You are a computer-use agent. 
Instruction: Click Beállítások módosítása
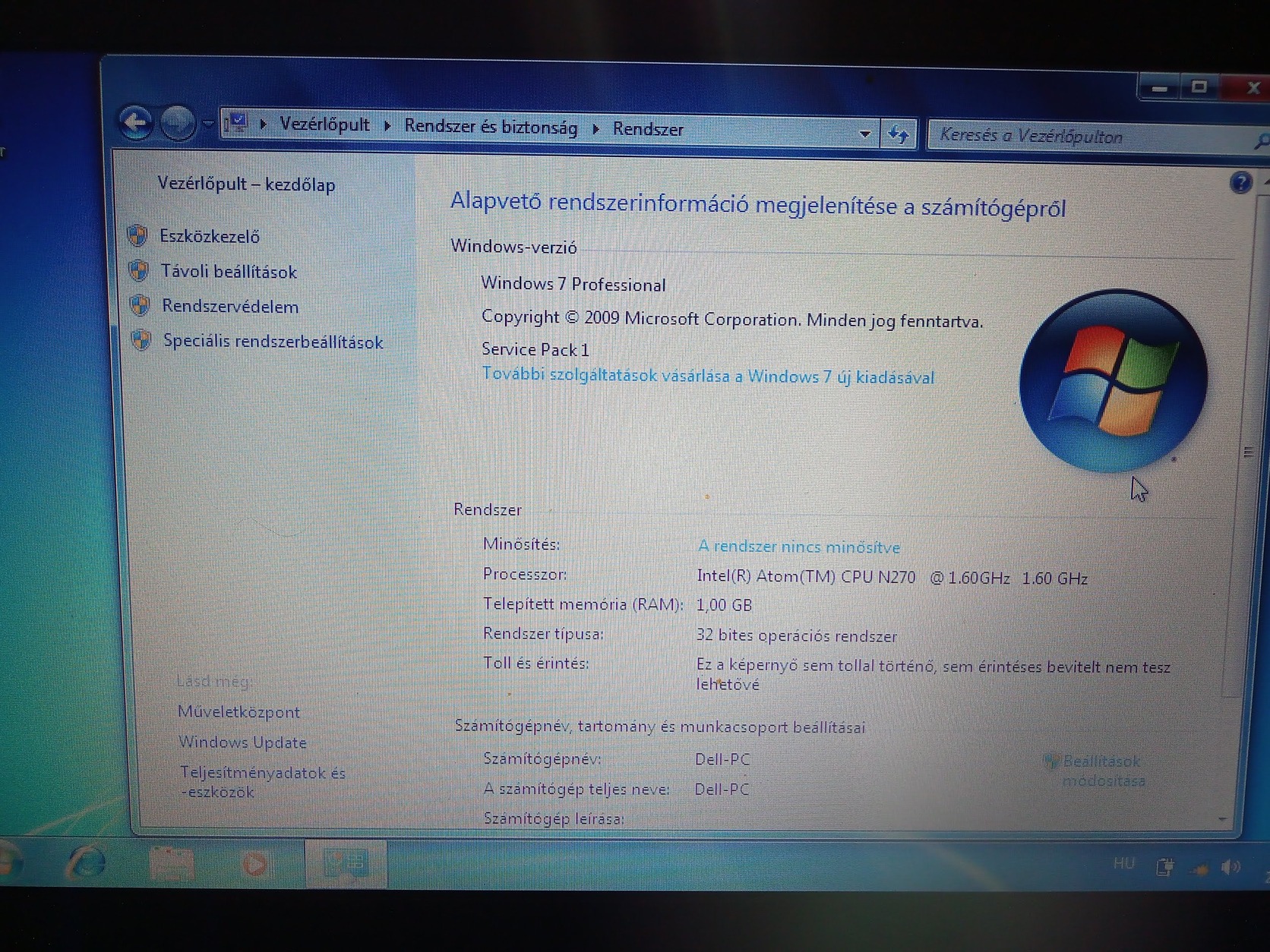tap(1102, 771)
